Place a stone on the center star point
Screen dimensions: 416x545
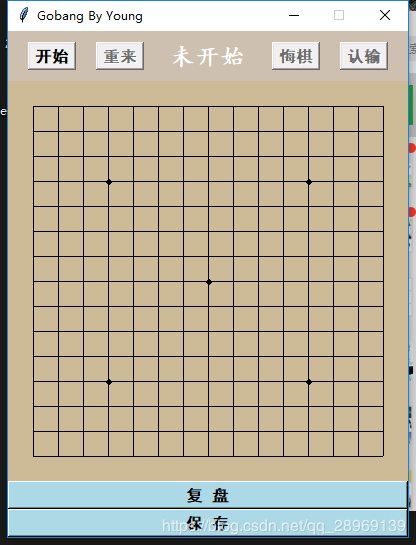point(209,282)
